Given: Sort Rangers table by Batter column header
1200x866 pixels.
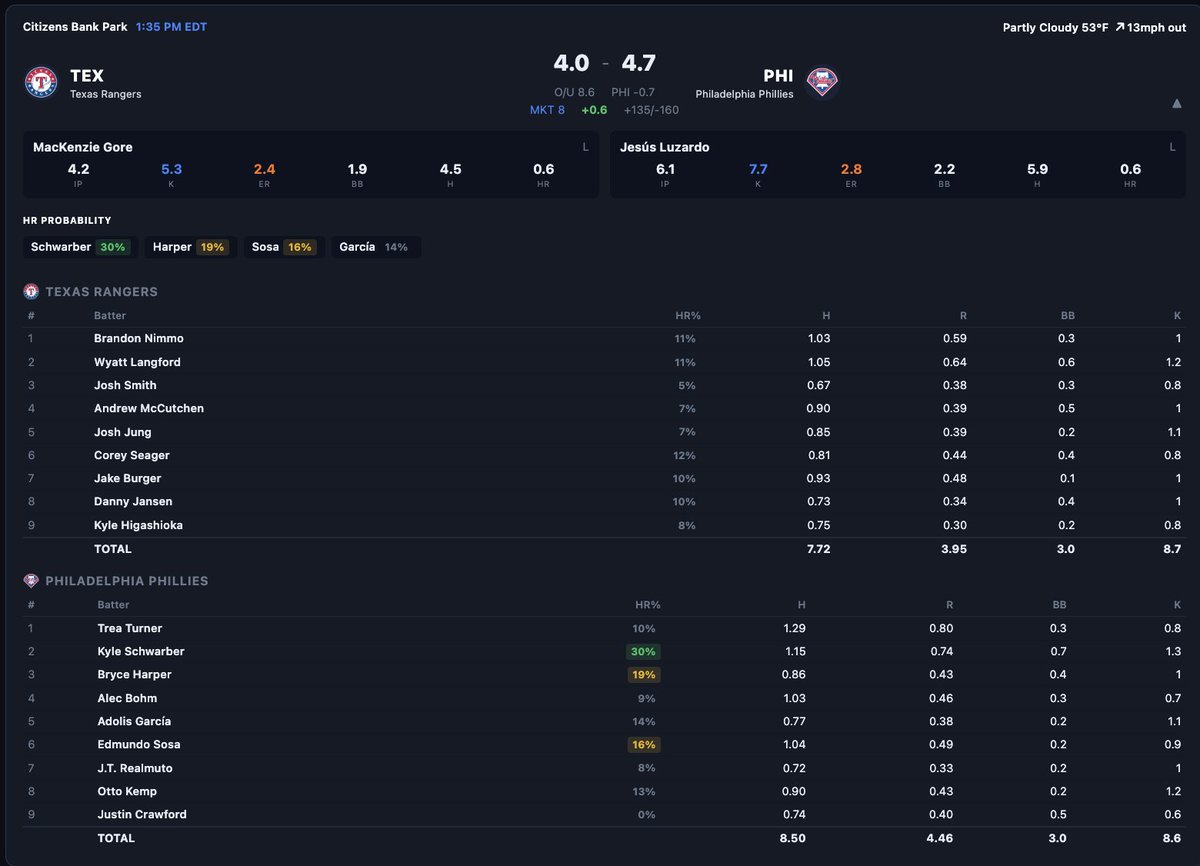Looking at the screenshot, I should (x=110, y=316).
